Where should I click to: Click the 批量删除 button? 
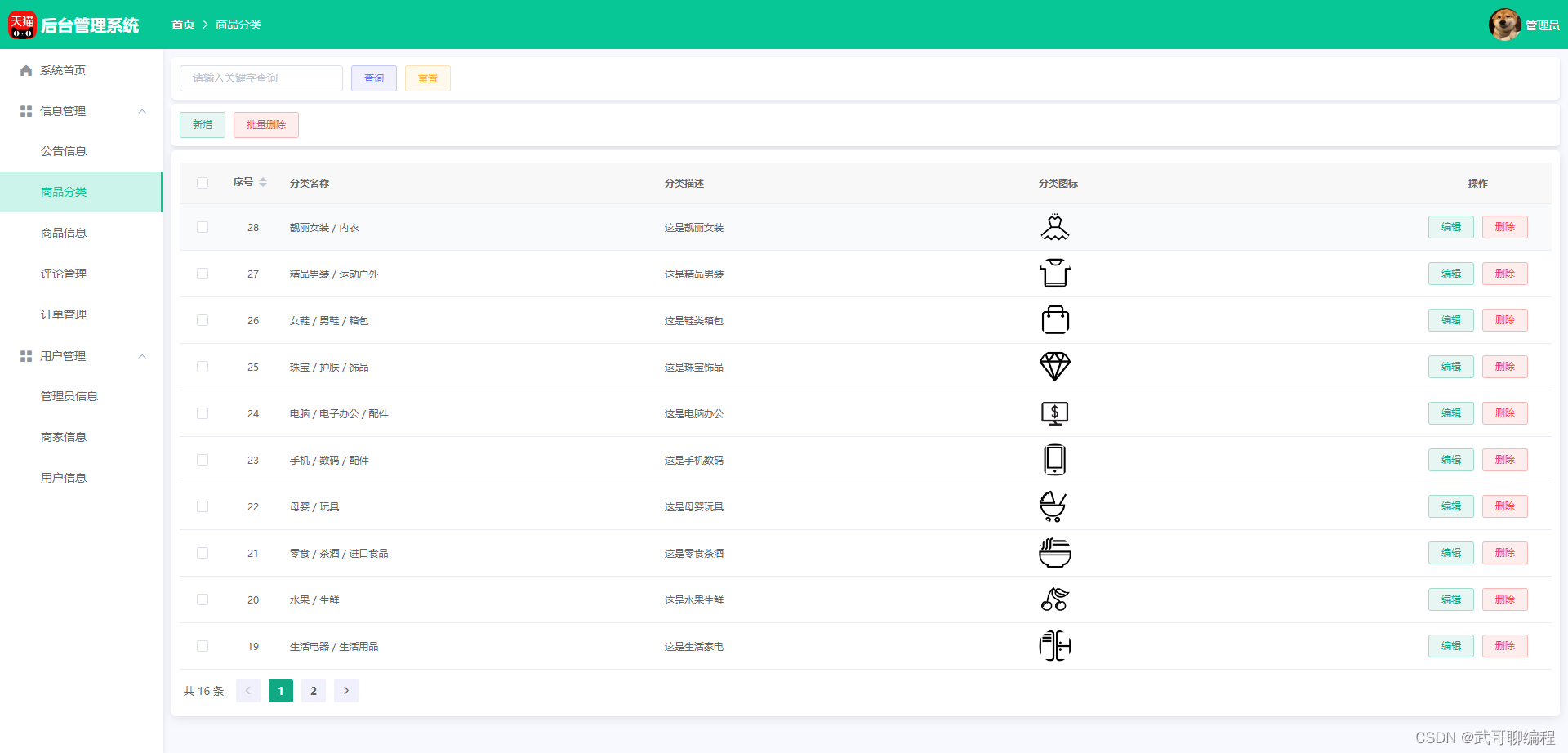[265, 124]
